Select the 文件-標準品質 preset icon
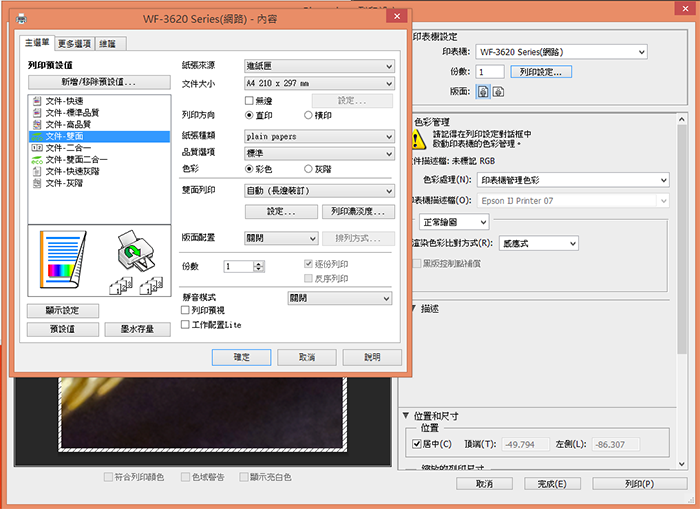 coord(37,113)
